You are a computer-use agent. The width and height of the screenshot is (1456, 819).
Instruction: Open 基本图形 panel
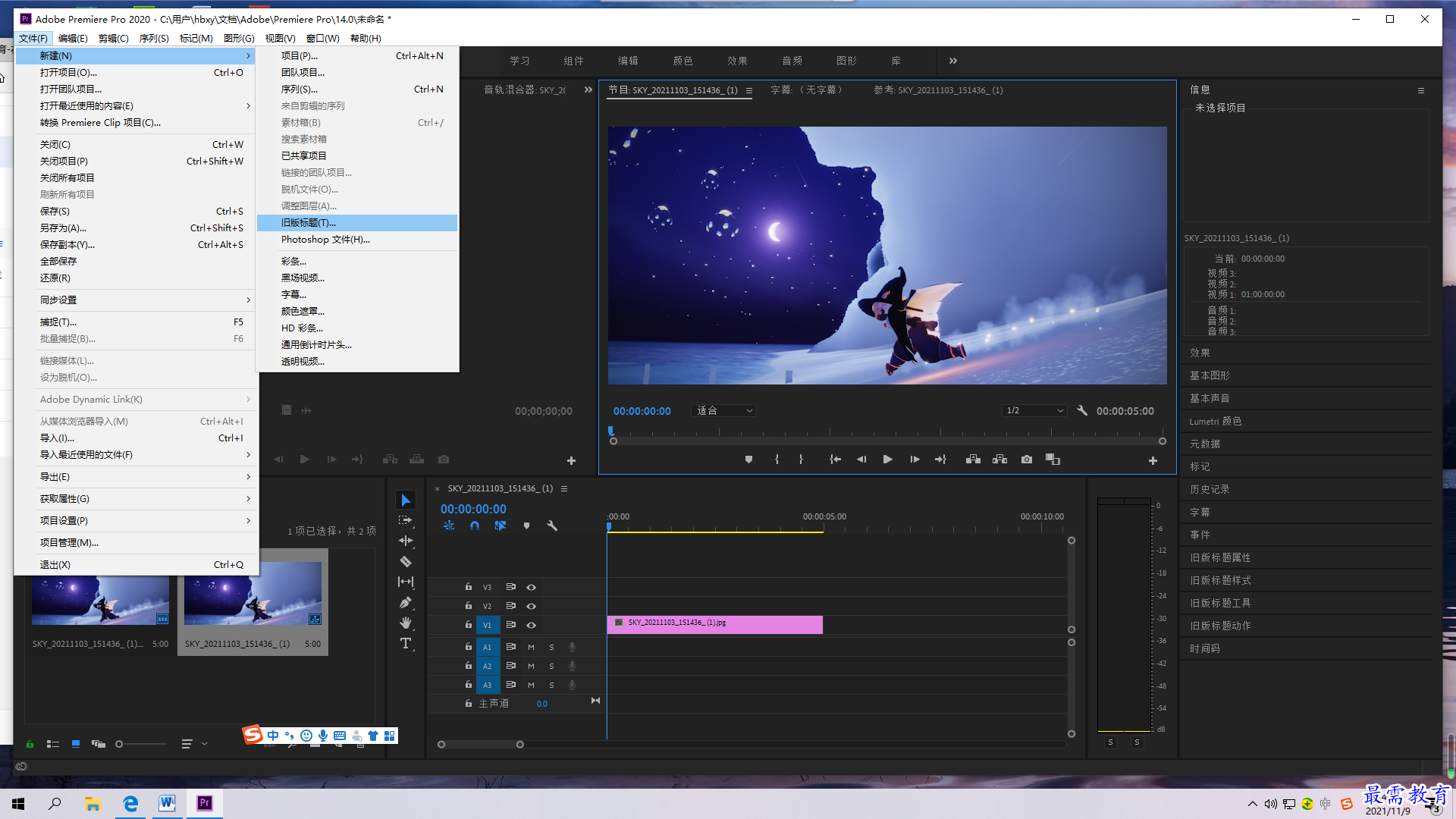point(1210,375)
